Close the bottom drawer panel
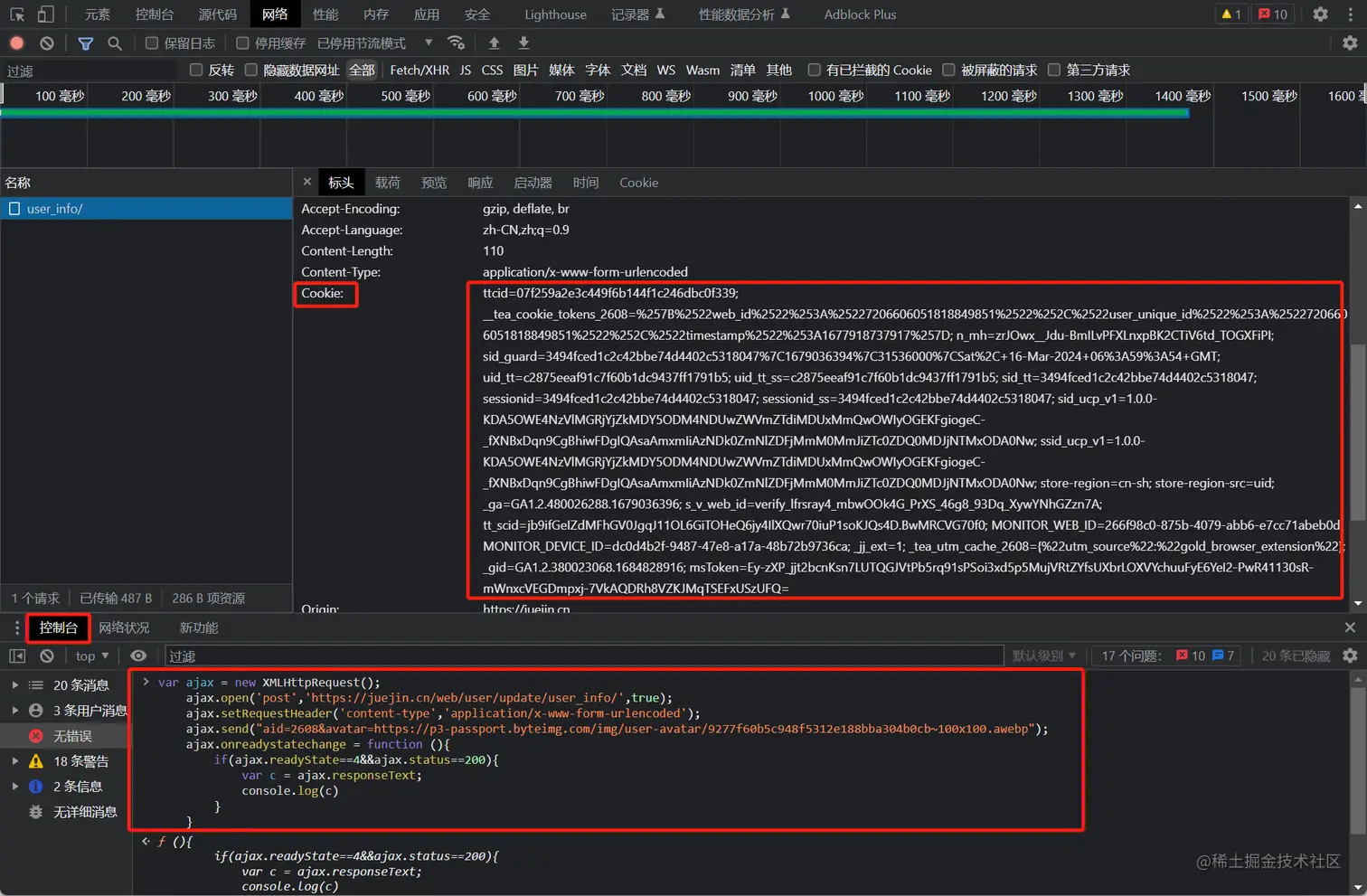 1350,627
